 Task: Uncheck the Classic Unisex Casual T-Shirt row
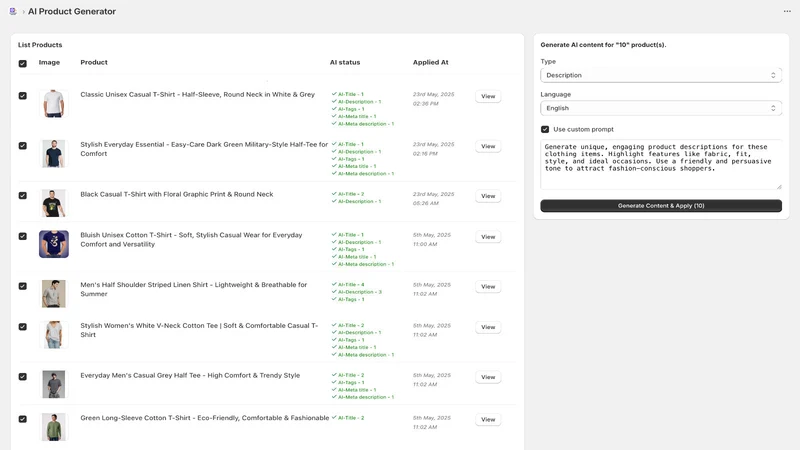point(22,96)
